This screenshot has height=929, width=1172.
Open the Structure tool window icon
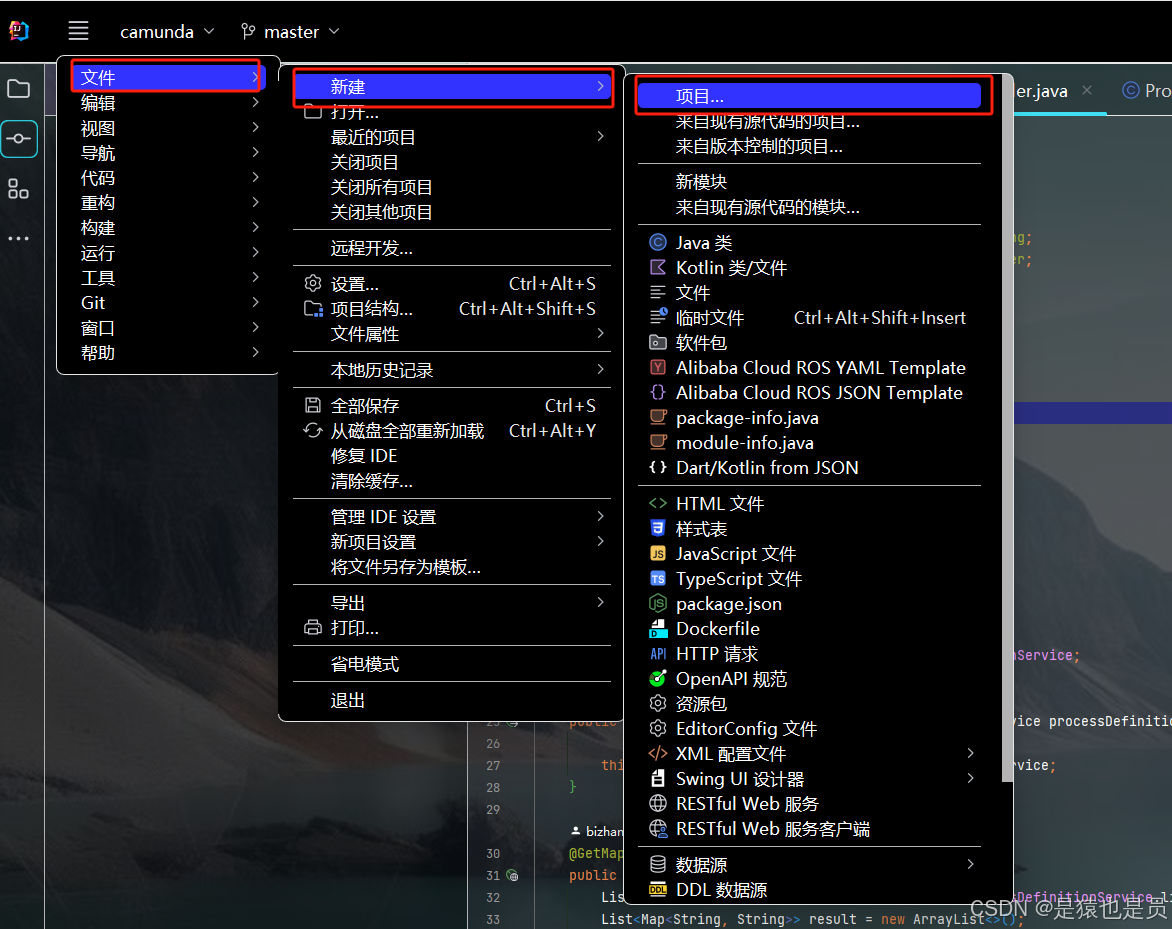(19, 188)
